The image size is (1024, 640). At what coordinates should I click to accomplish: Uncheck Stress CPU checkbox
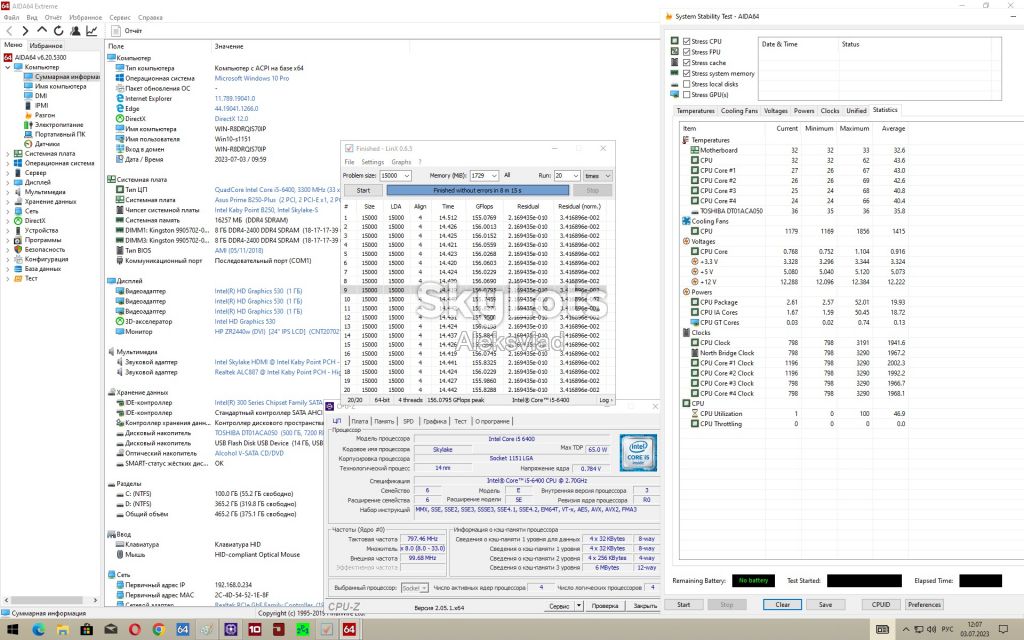pos(686,41)
